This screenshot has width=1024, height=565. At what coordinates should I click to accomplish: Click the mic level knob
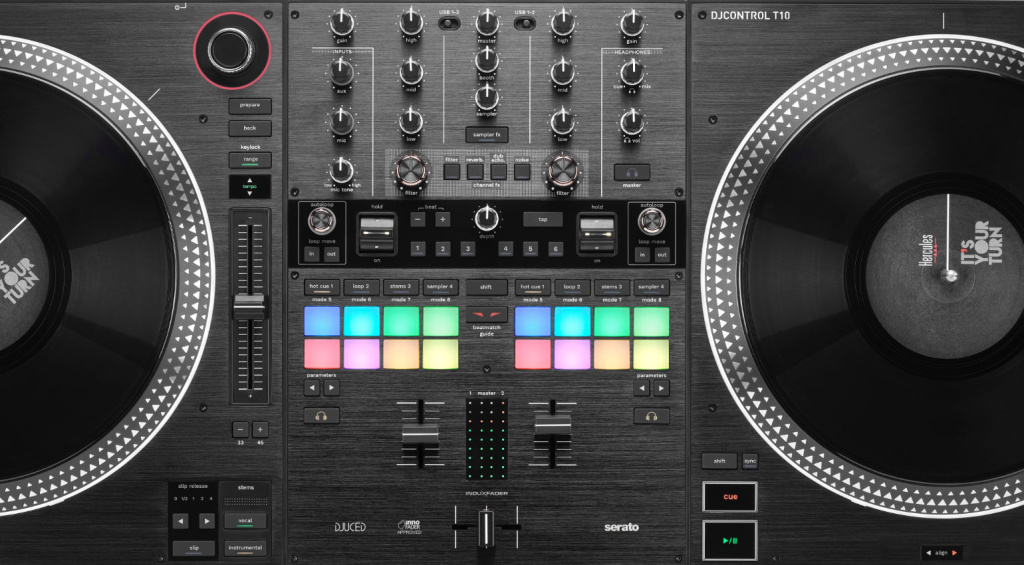pyautogui.click(x=342, y=121)
